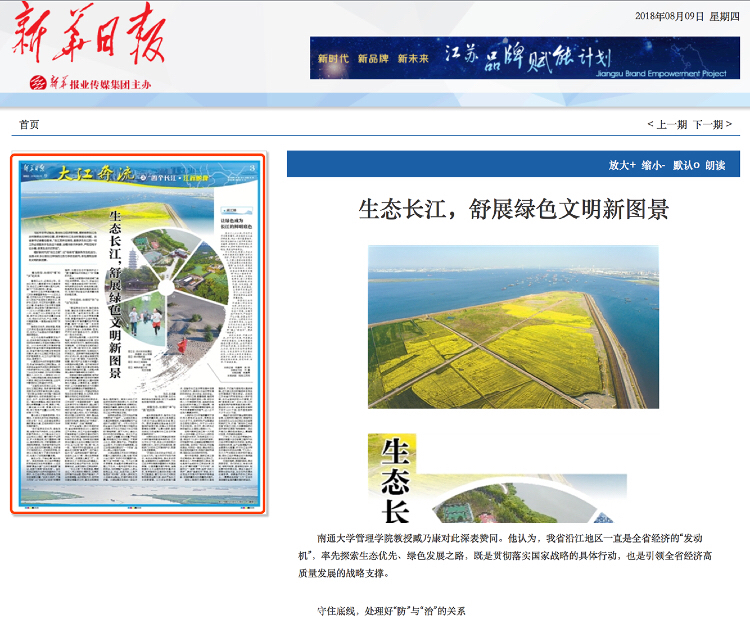Go to next issue 下一期
The image size is (750, 639).
click(x=708, y=125)
